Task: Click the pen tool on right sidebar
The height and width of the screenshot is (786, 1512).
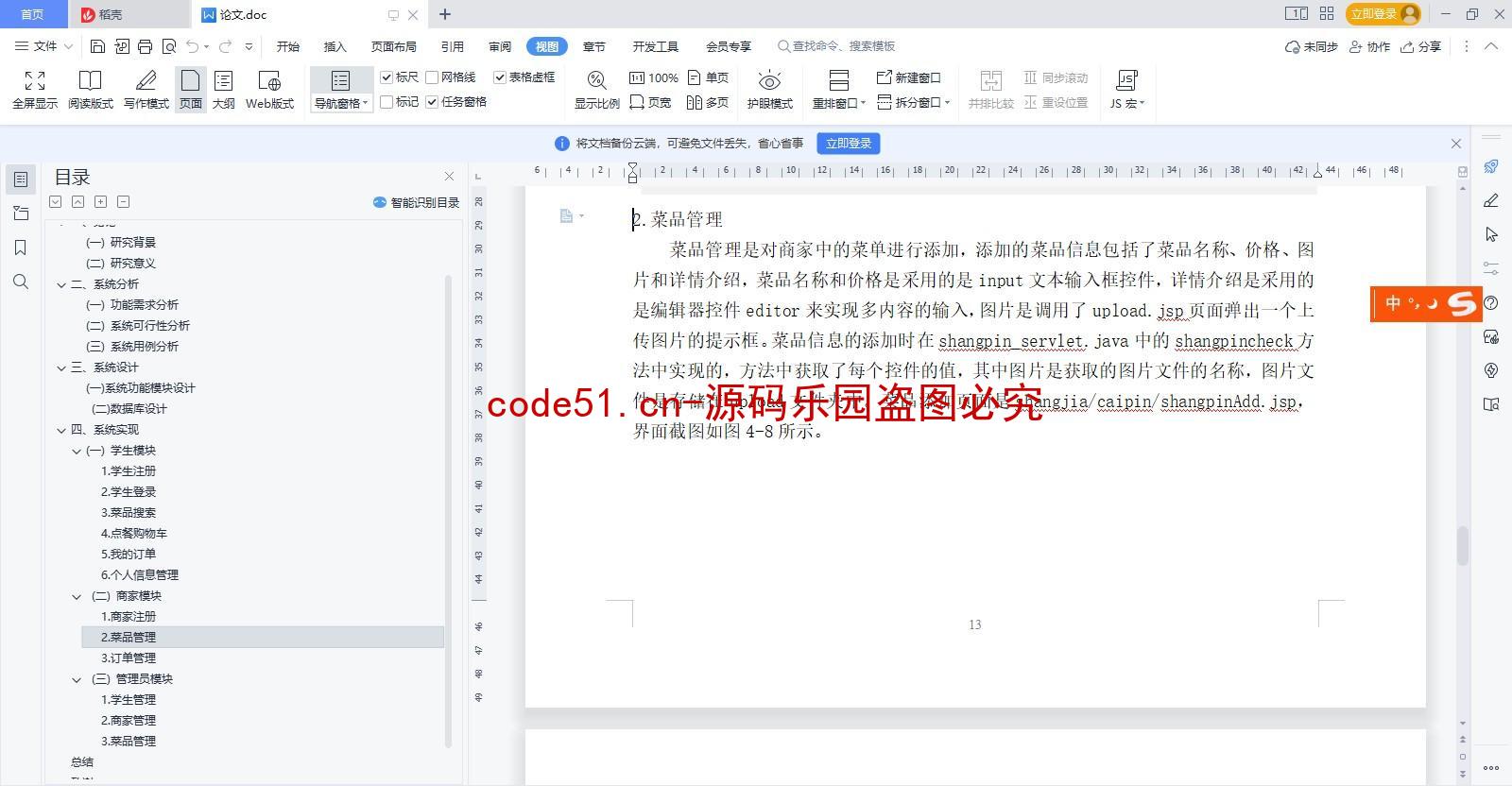Action: tap(1491, 200)
